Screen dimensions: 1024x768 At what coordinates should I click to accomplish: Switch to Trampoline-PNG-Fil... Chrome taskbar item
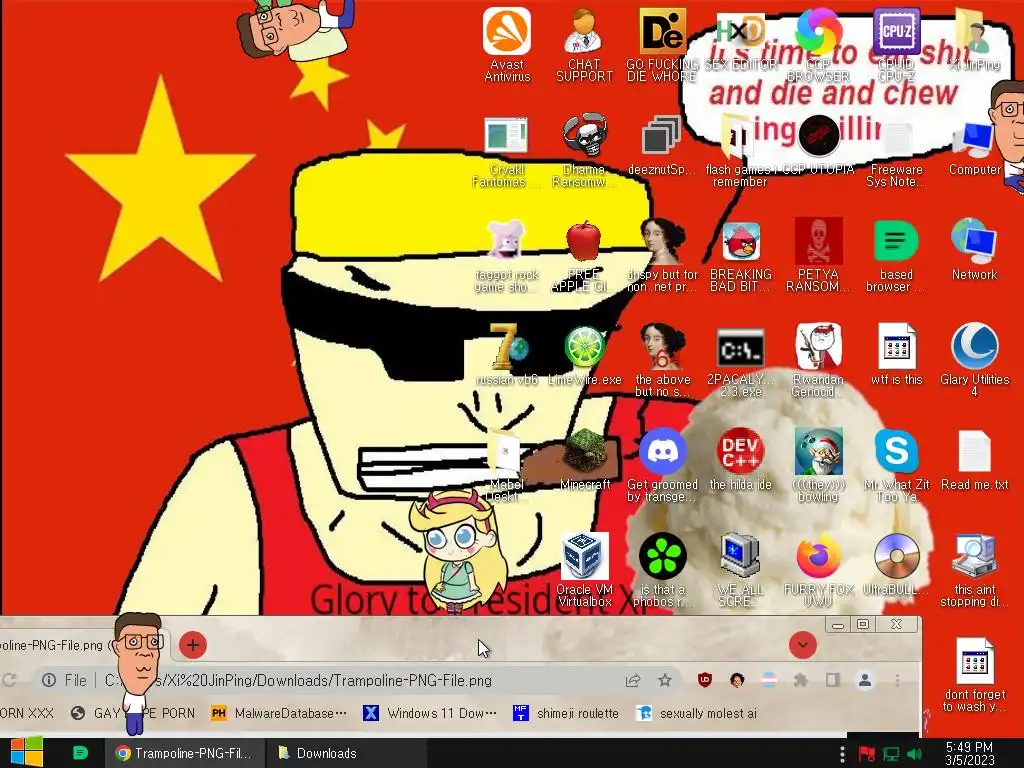tap(184, 753)
